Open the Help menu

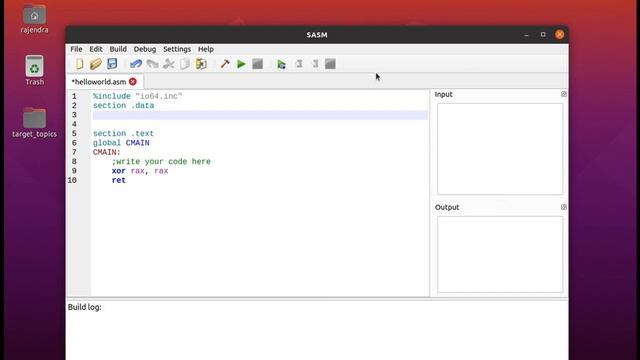click(206, 49)
